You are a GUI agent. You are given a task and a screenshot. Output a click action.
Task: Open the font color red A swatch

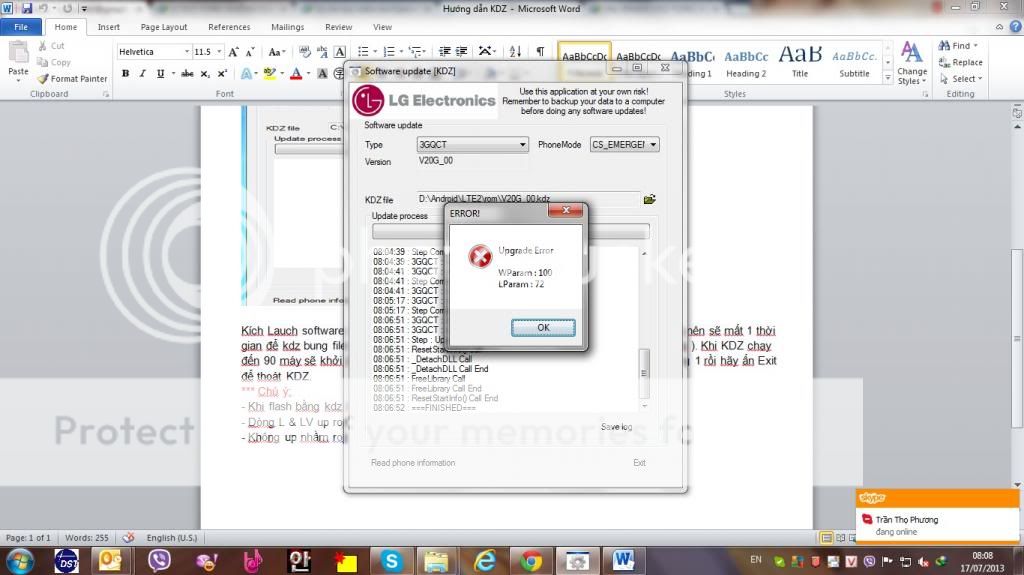(x=296, y=73)
